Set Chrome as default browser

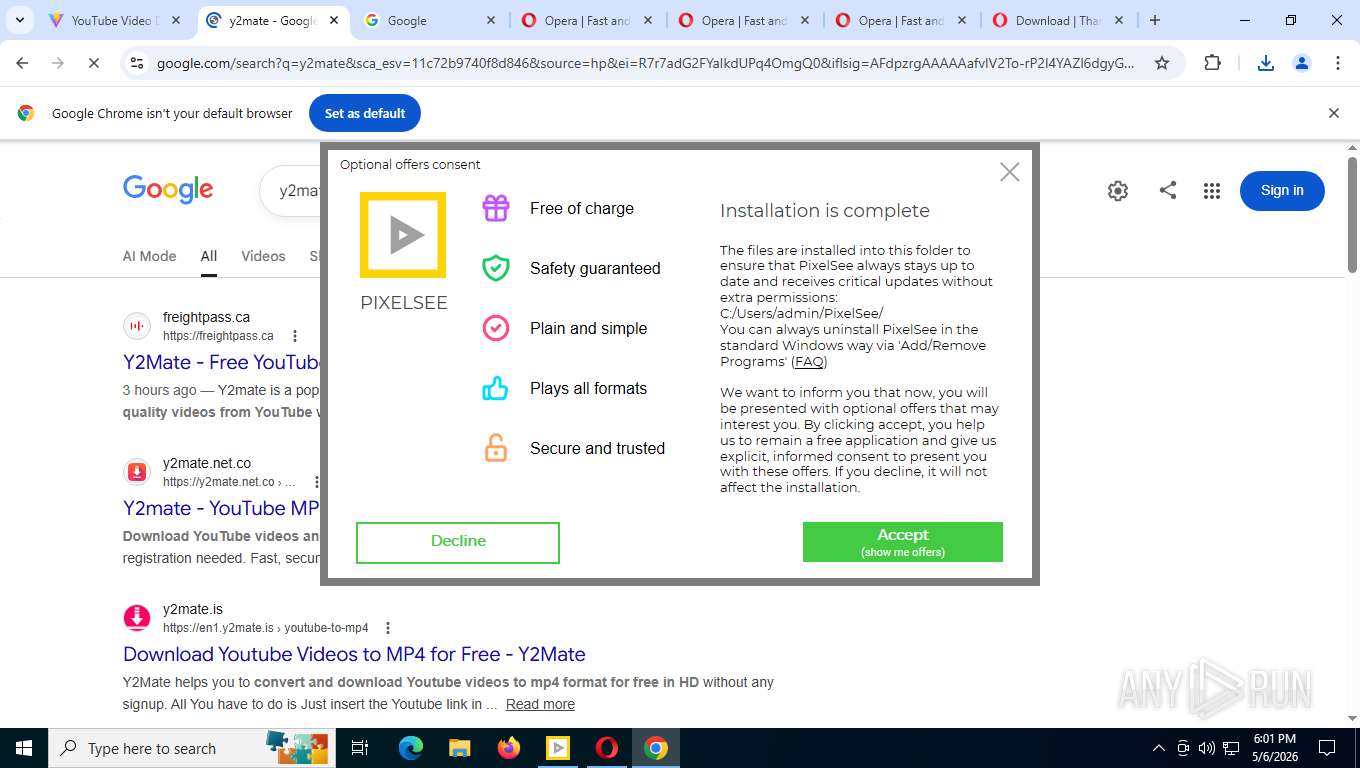click(x=365, y=113)
